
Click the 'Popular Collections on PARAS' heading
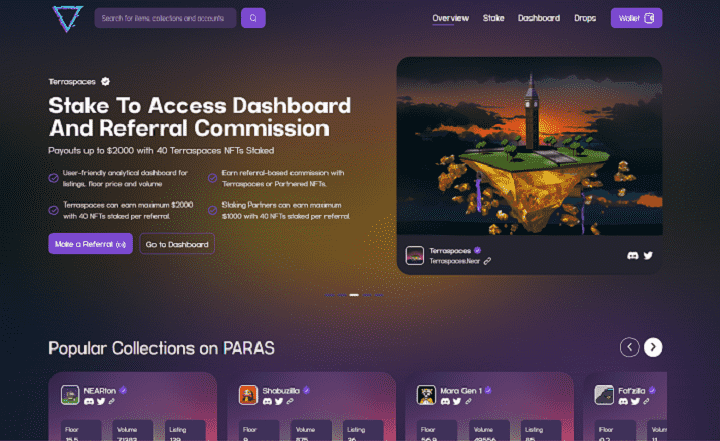pos(161,348)
